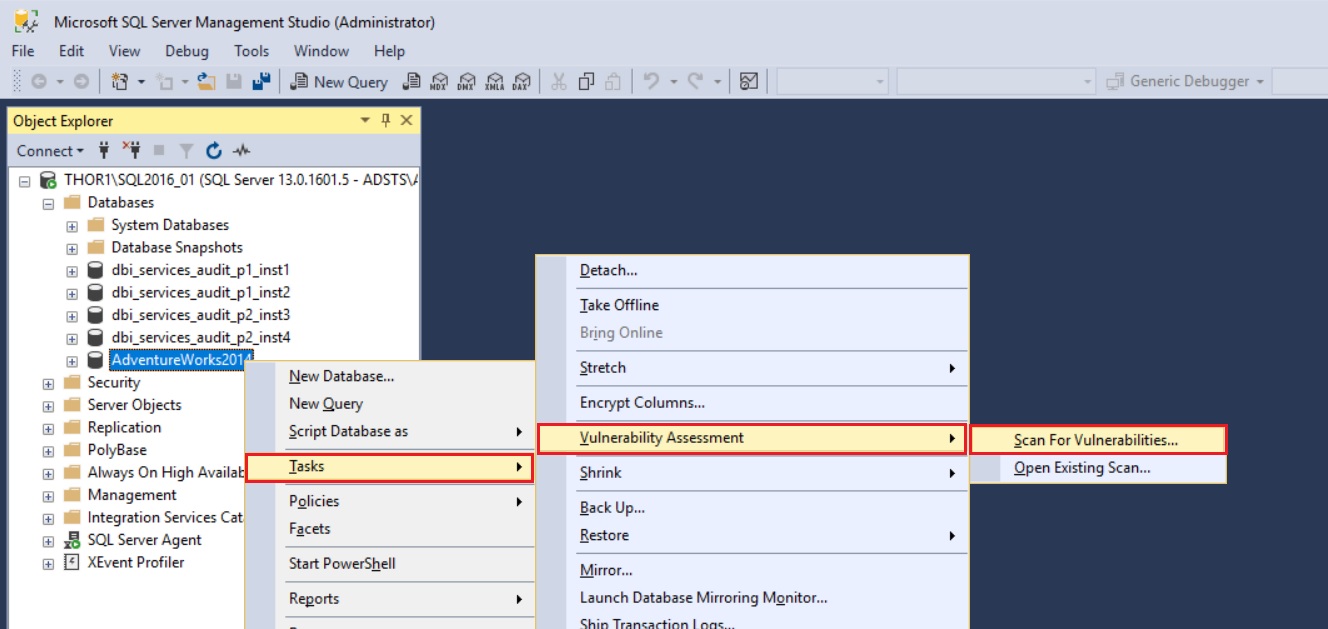Click the single Save disk icon
1328x629 pixels.
click(x=234, y=82)
